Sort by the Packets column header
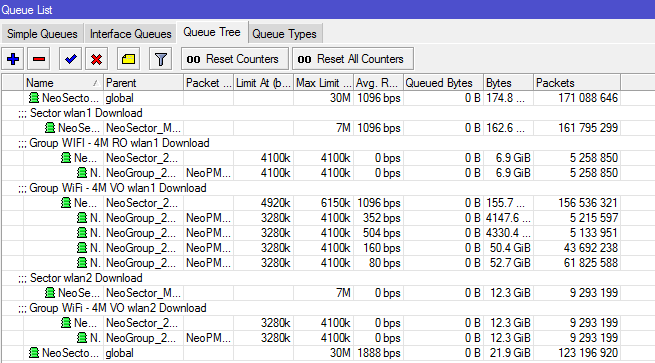The image size is (655, 363). pyautogui.click(x=576, y=83)
